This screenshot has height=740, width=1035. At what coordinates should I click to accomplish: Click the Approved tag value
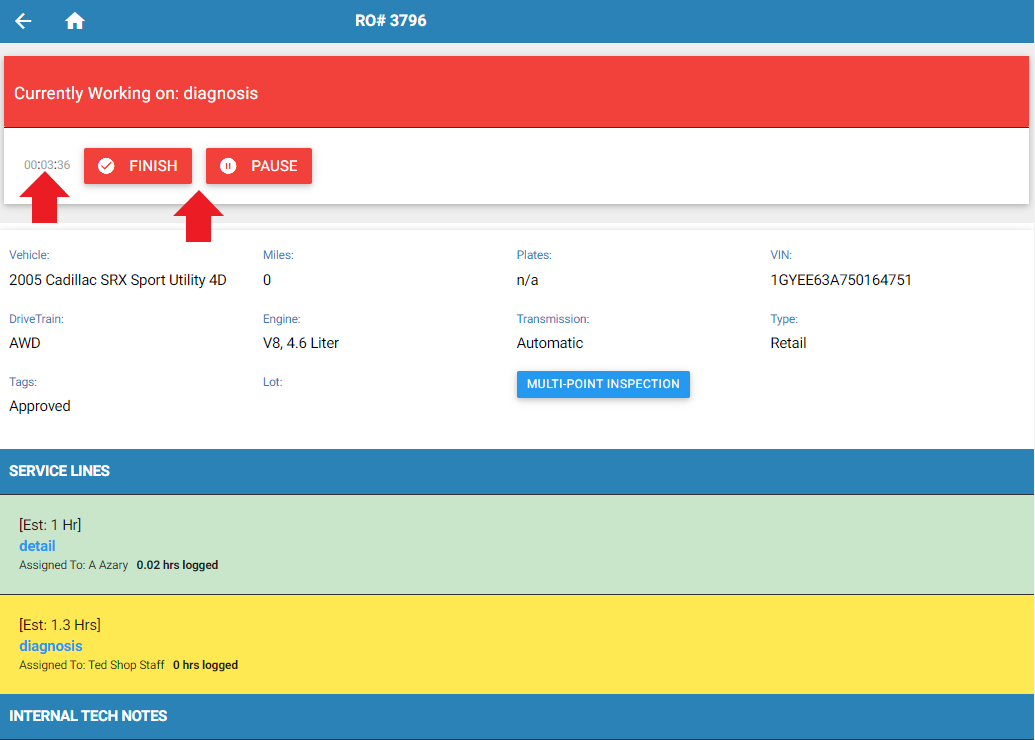point(40,406)
